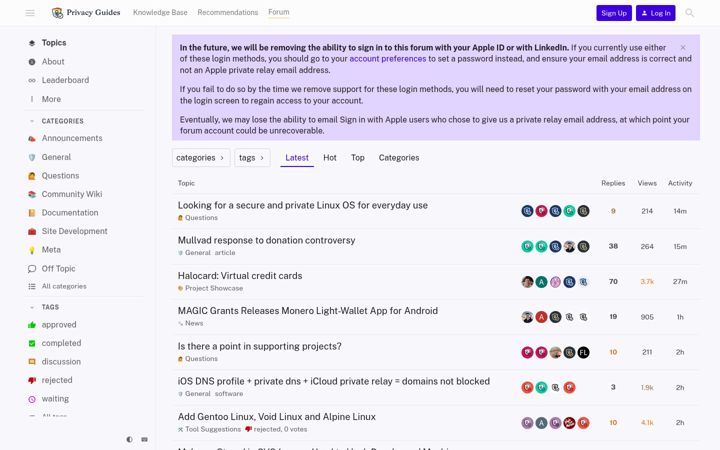This screenshot has height=450, width=720.
Task: Open the search magnifier icon
Action: tap(689, 13)
